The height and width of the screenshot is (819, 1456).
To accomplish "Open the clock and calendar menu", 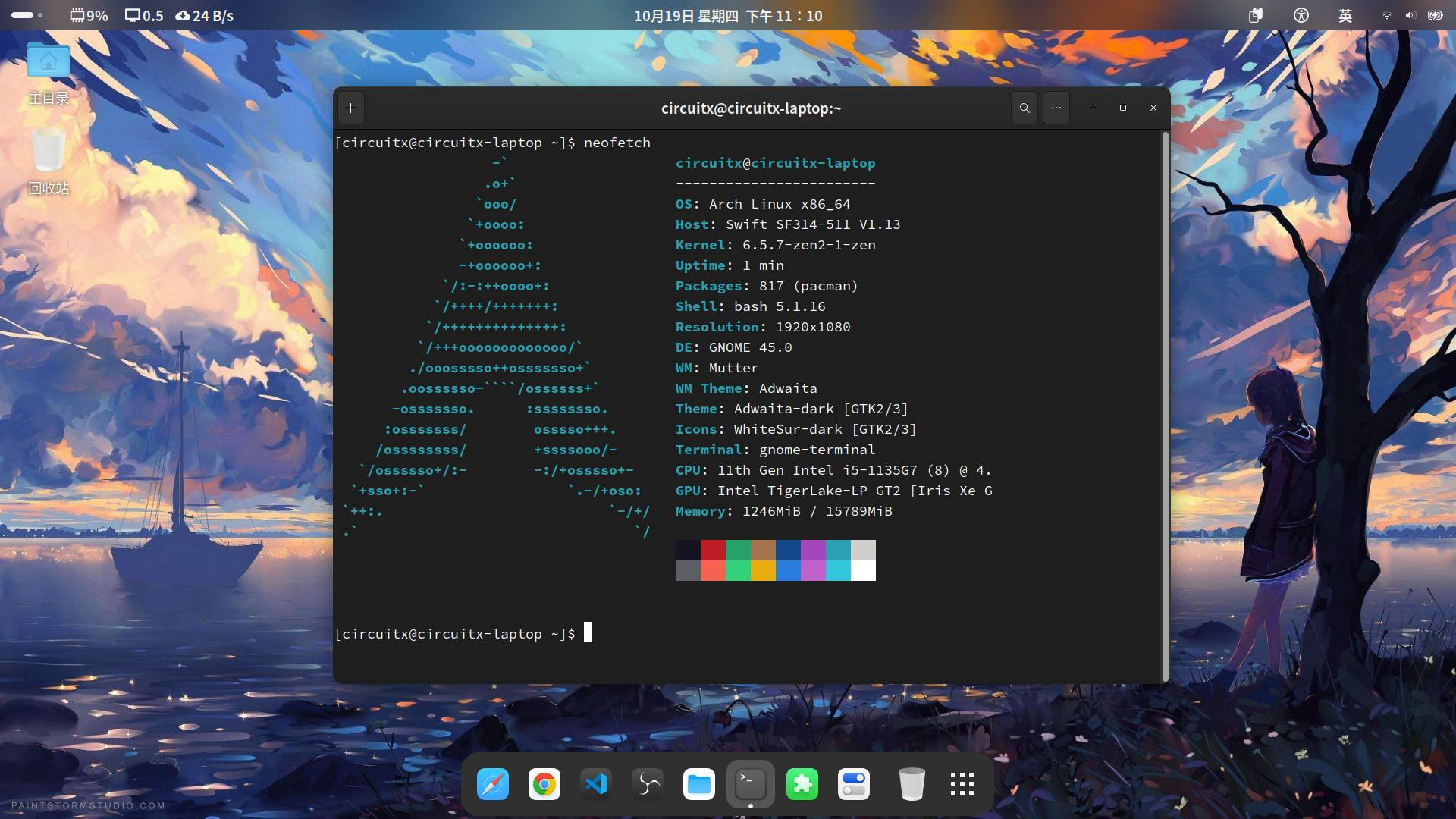I will coord(728,15).
